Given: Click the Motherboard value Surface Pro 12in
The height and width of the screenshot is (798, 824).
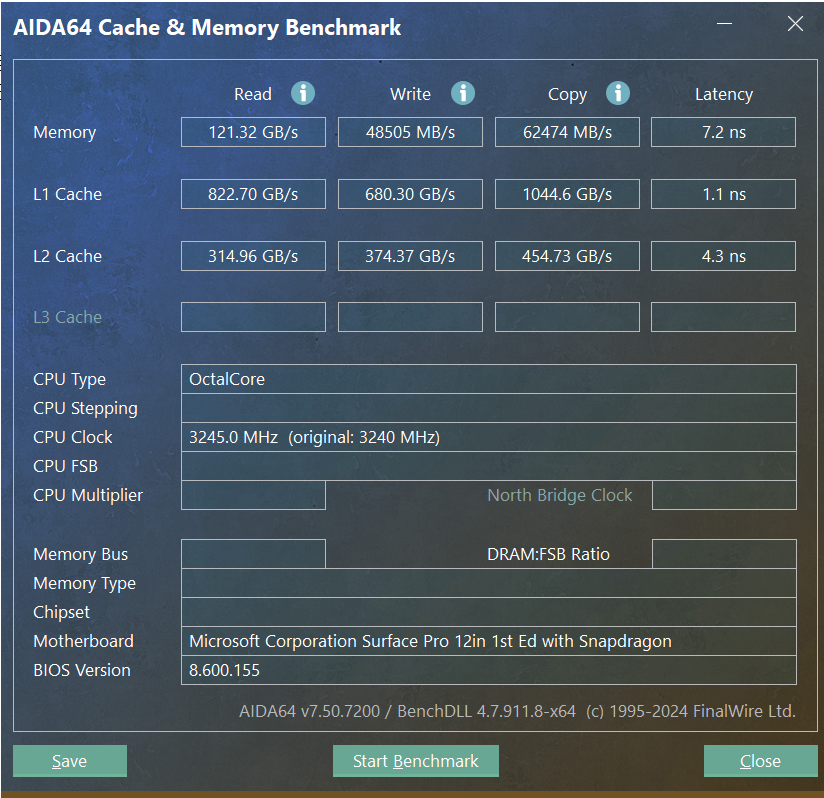Looking at the screenshot, I should click(x=489, y=640).
